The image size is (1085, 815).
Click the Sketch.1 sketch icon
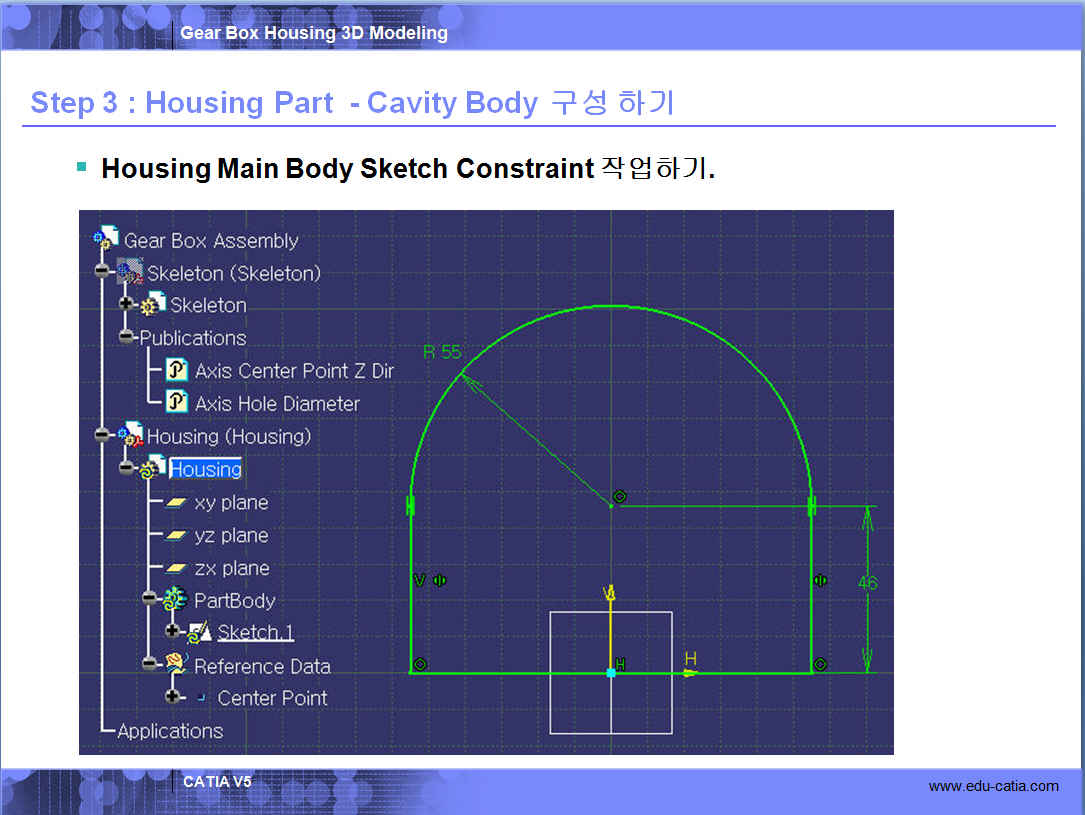200,632
